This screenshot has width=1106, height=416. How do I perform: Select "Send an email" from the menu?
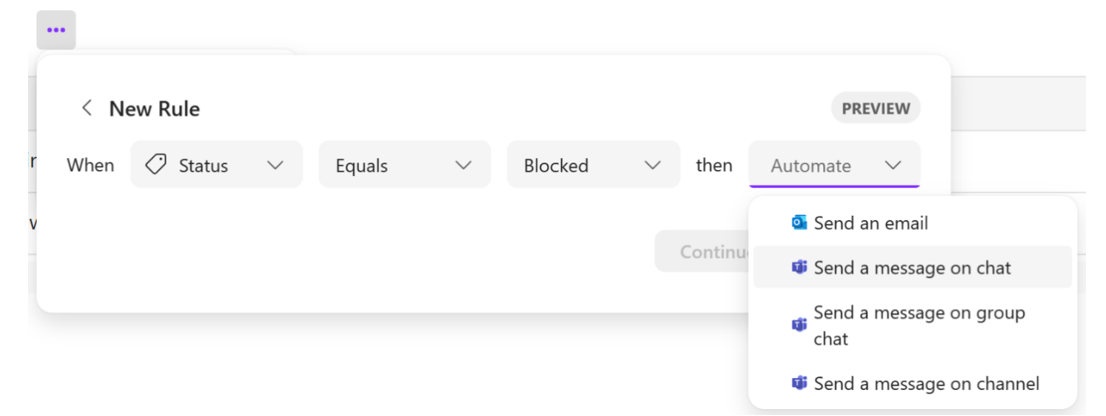point(870,223)
